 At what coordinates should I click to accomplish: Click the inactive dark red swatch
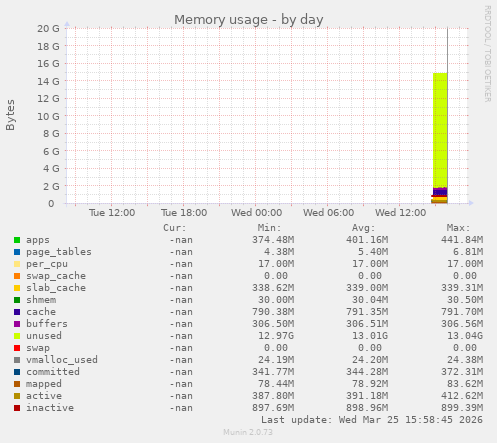(x=17, y=408)
